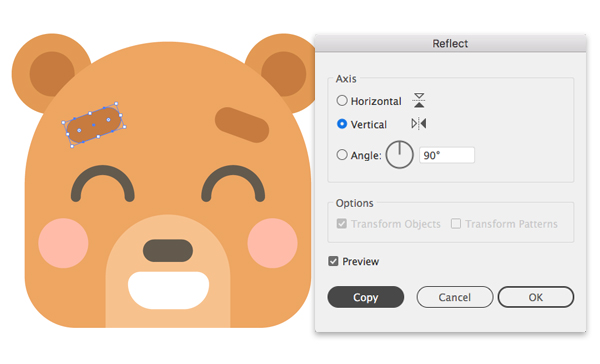Screen dimensions: 600x364
Task: Click the left pink cheek circle
Action: (63, 243)
